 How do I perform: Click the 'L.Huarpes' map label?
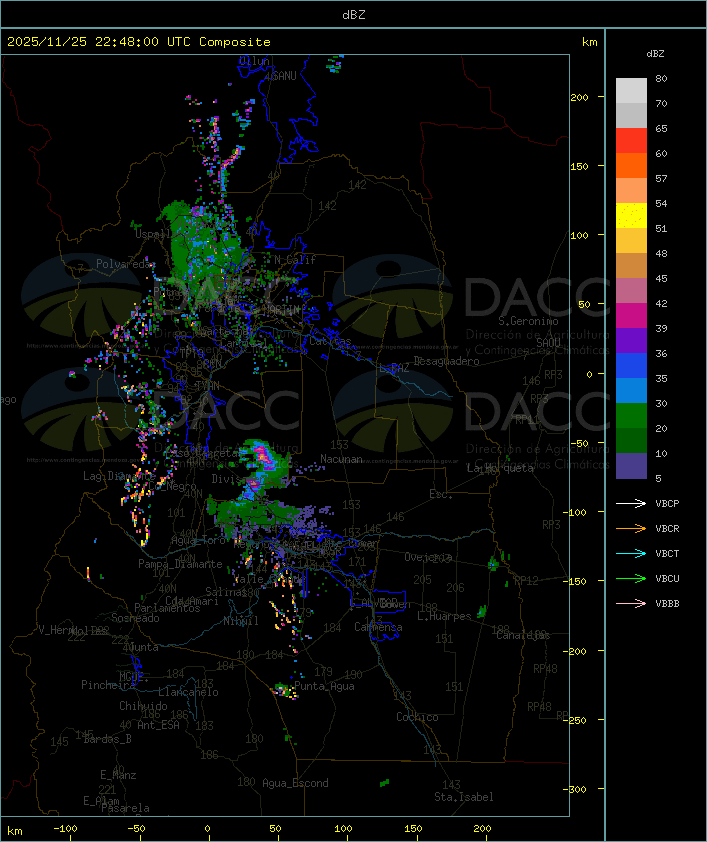coord(444,616)
